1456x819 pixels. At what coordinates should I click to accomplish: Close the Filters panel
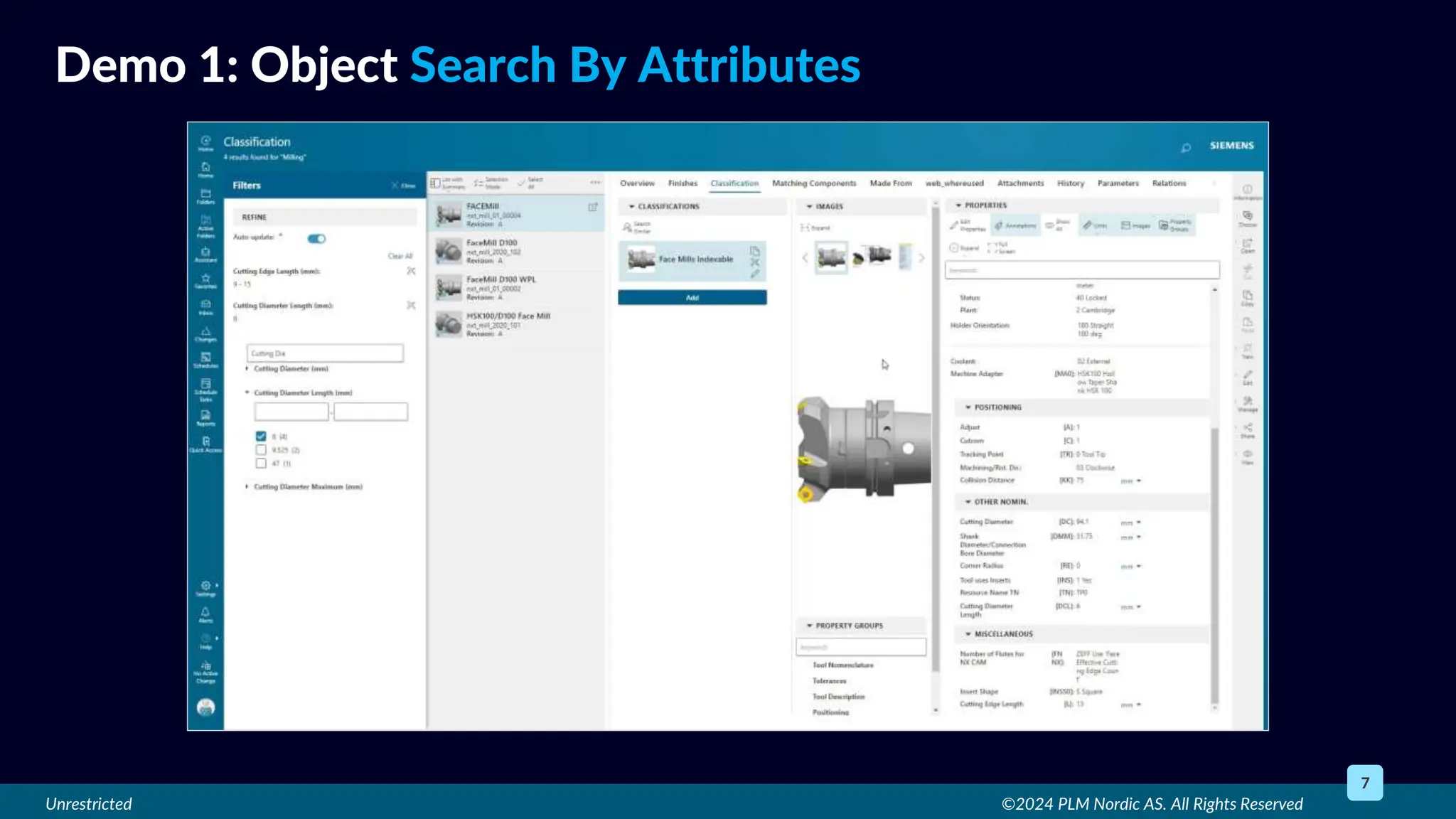pos(403,186)
